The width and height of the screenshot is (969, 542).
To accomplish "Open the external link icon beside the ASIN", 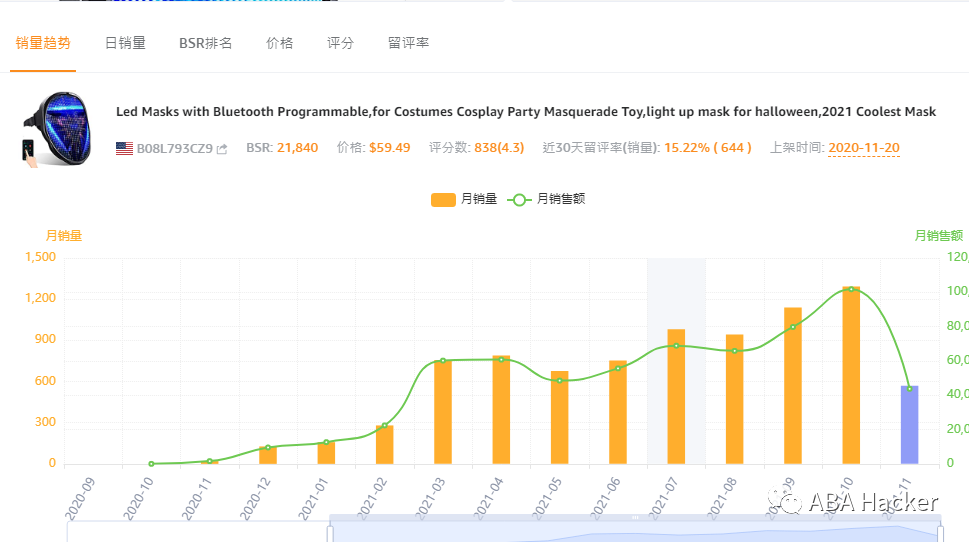I will 222,149.
